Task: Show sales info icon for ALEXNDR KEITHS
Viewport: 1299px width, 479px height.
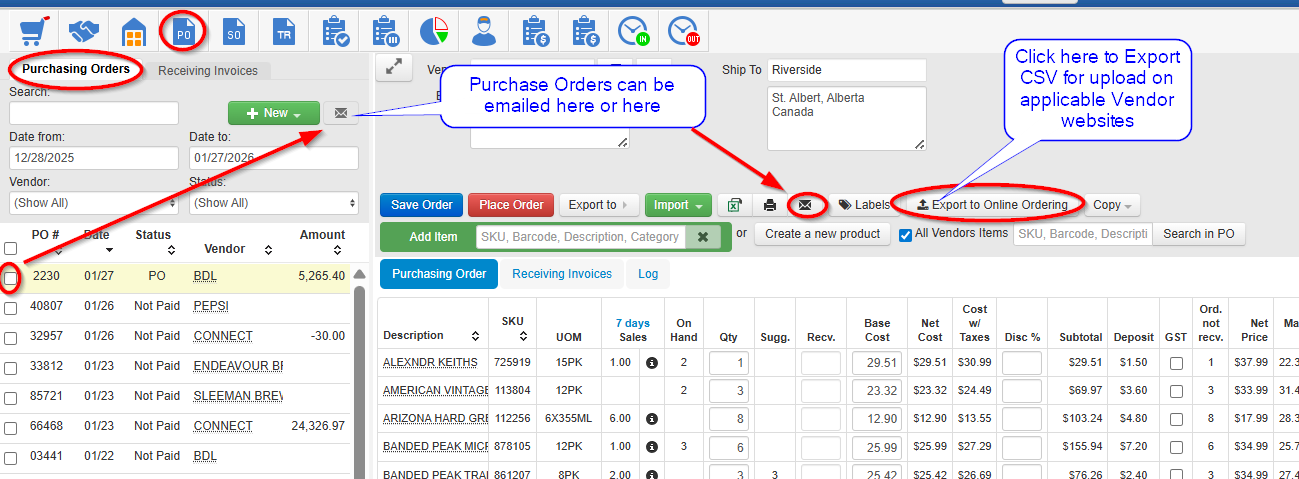Action: (x=651, y=362)
